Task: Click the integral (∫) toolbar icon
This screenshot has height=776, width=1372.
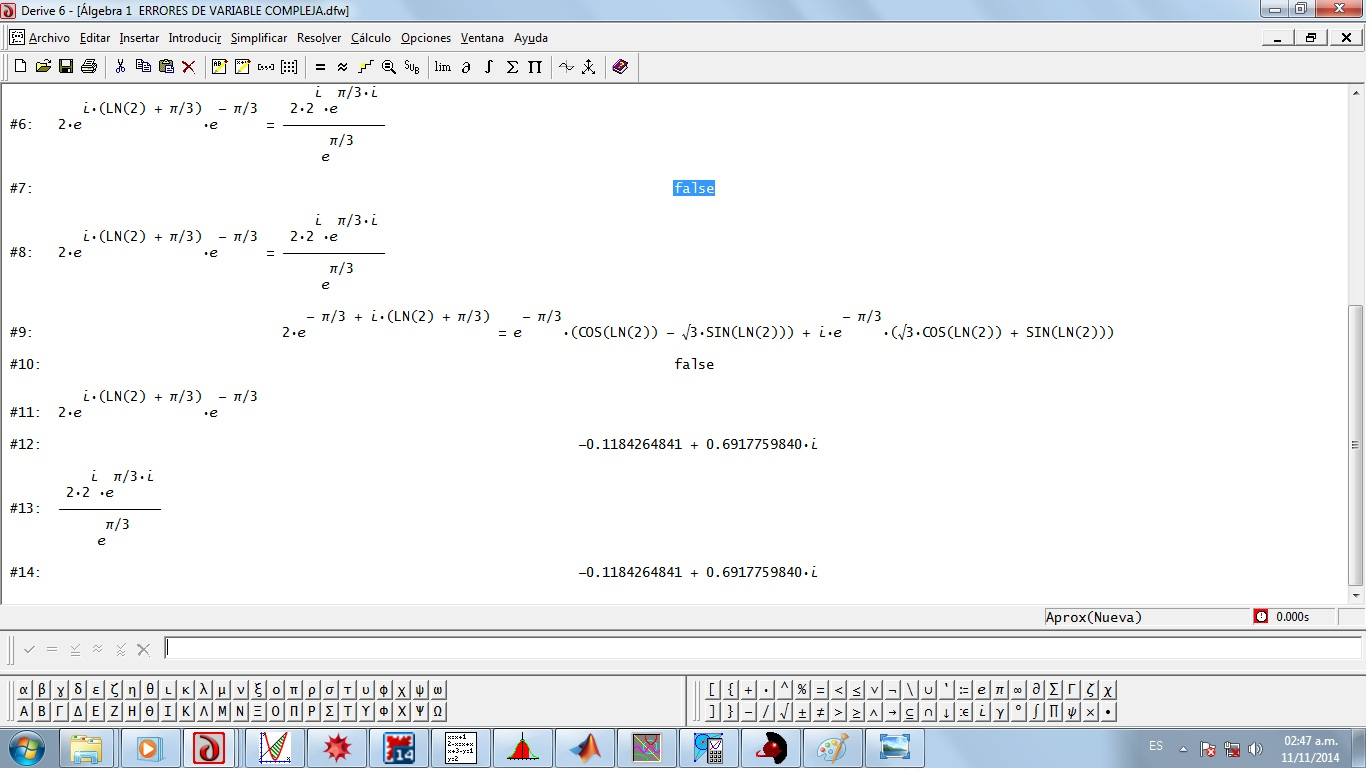Action: 489,67
